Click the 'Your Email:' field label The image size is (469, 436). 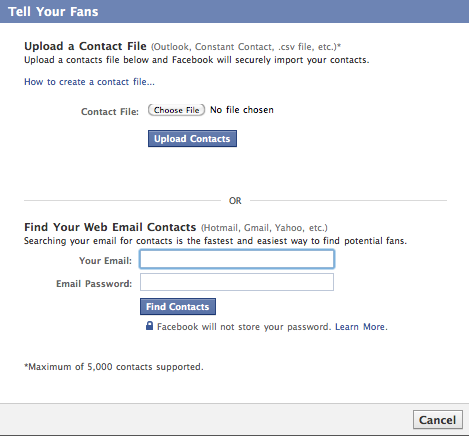click(105, 261)
